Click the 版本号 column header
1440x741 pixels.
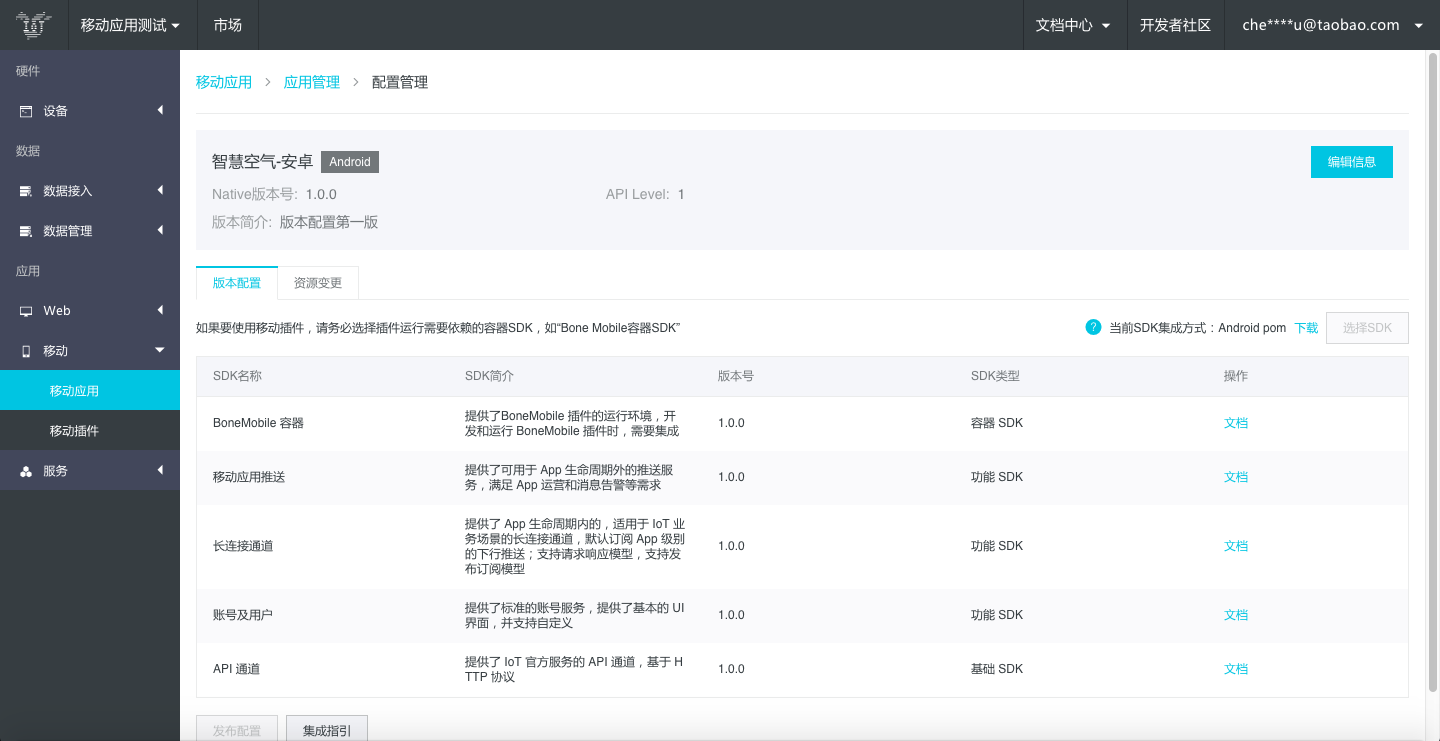click(736, 376)
